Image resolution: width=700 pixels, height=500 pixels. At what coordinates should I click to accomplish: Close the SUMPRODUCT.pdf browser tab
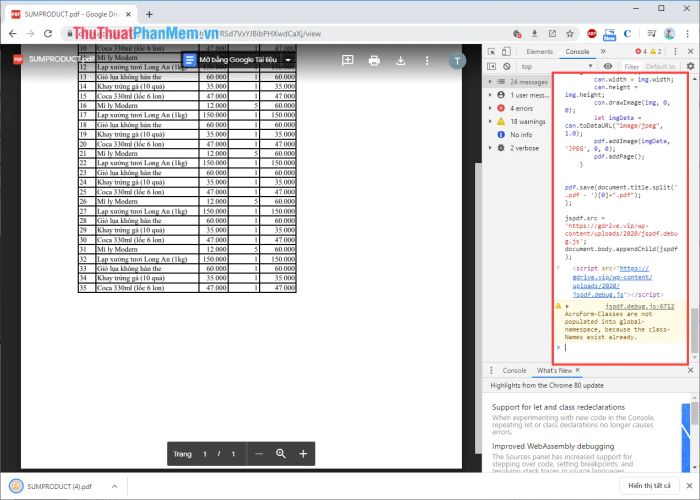pos(128,14)
